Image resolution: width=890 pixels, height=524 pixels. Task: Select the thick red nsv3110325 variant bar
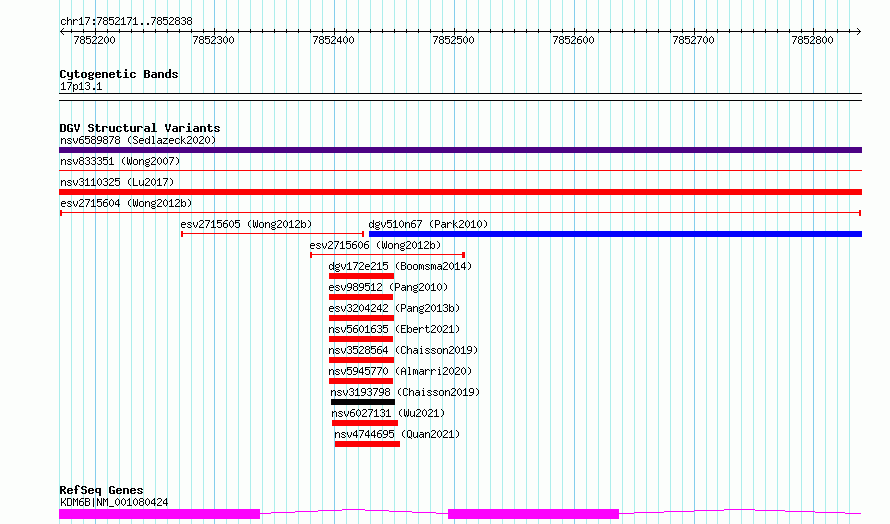point(460,192)
